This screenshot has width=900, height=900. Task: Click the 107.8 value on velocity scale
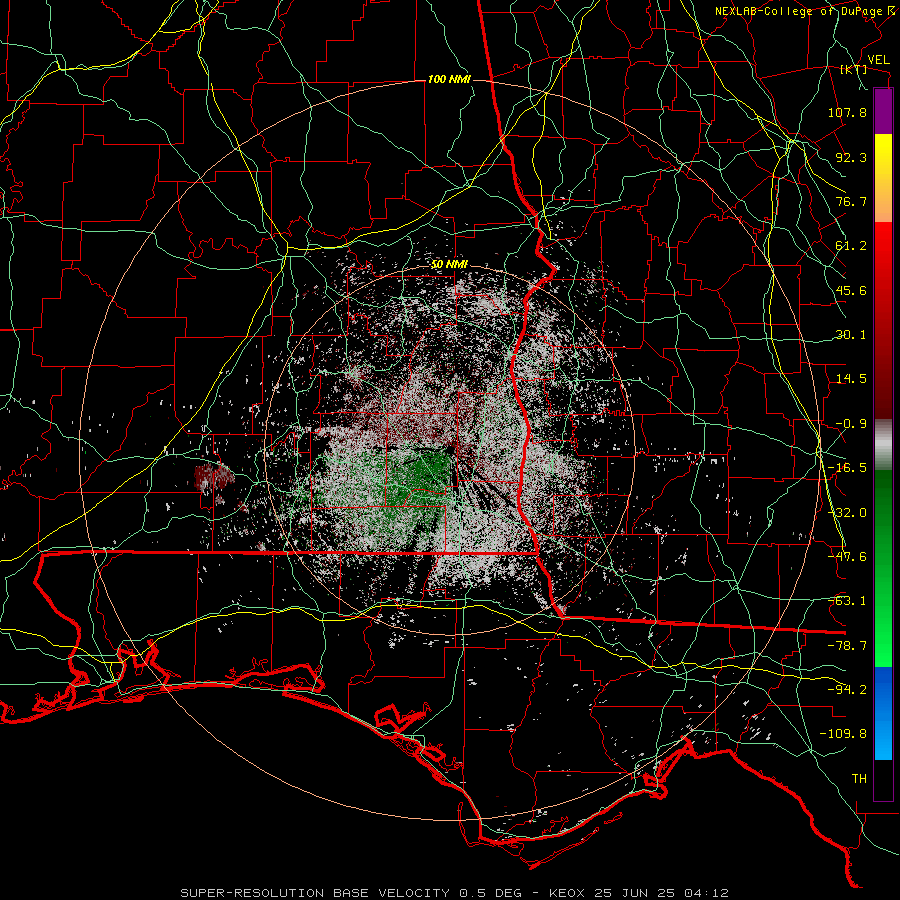tap(847, 112)
